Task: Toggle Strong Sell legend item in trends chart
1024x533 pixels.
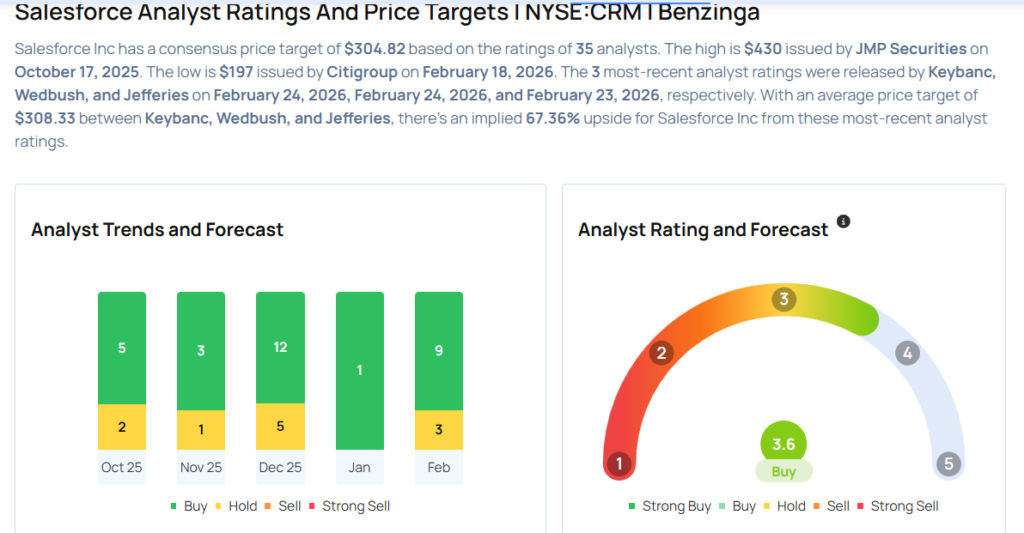Action: pyautogui.click(x=349, y=506)
